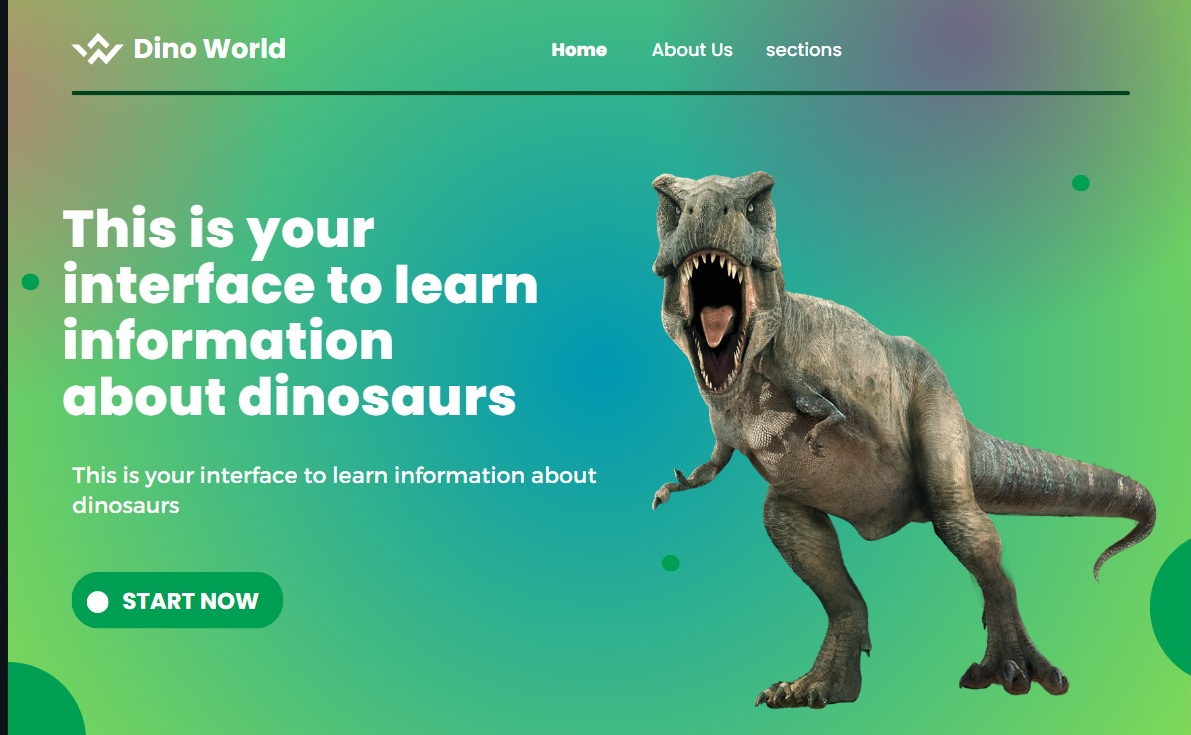The width and height of the screenshot is (1191, 735).
Task: Click the dark green circle at bottom left
Action: point(42,706)
